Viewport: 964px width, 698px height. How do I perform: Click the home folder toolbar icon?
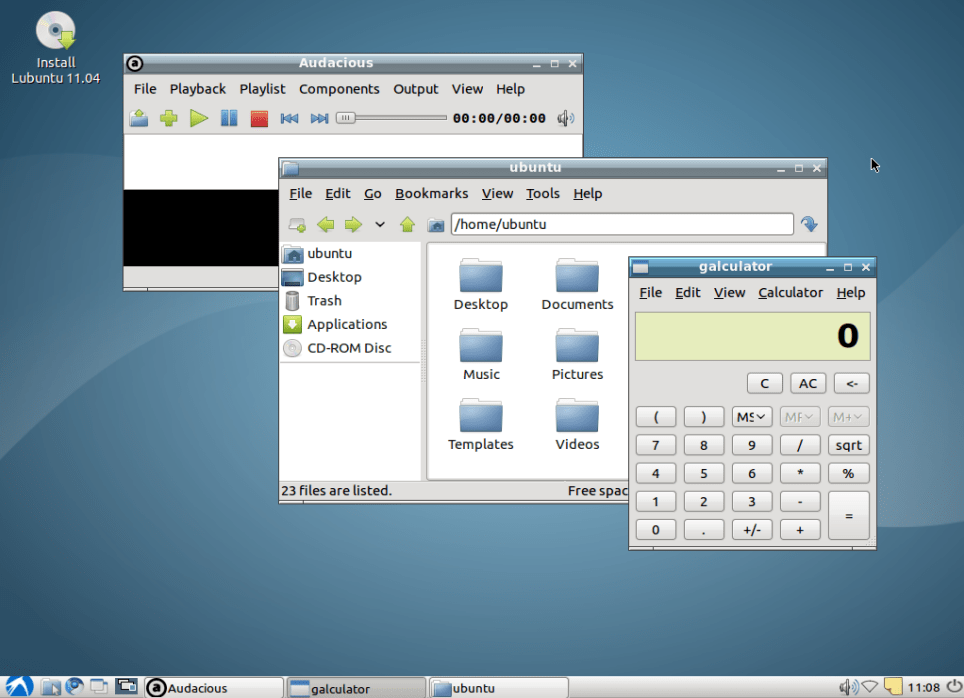[436, 225]
